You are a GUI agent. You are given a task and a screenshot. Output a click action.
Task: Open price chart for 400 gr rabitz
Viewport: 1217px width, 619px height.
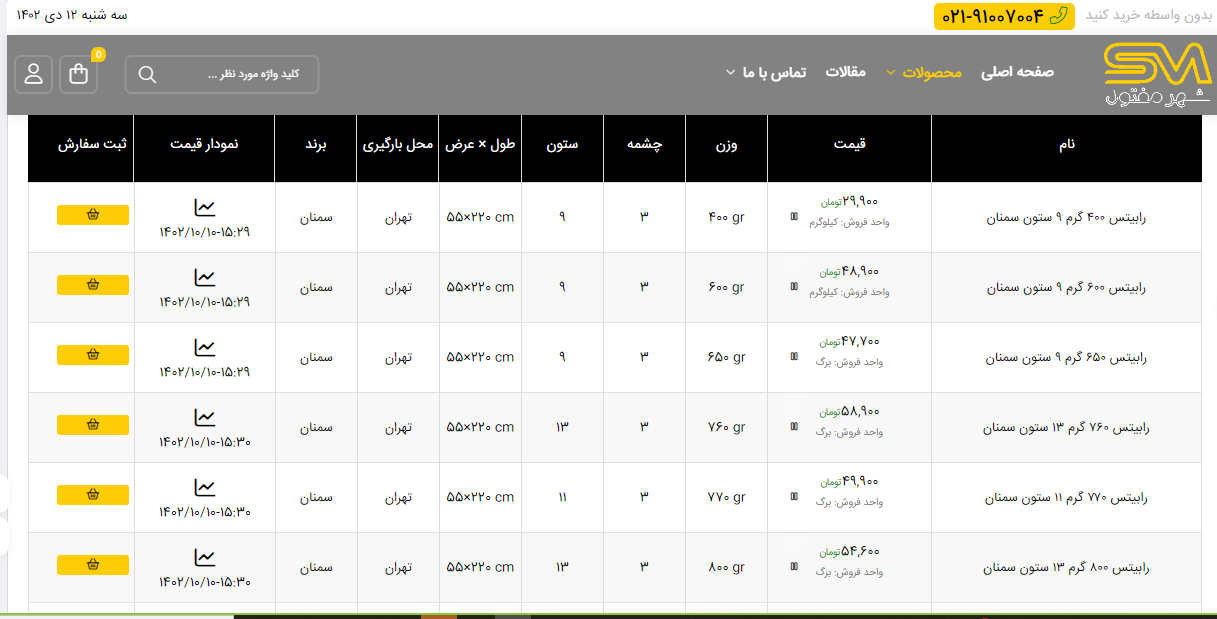click(x=204, y=208)
